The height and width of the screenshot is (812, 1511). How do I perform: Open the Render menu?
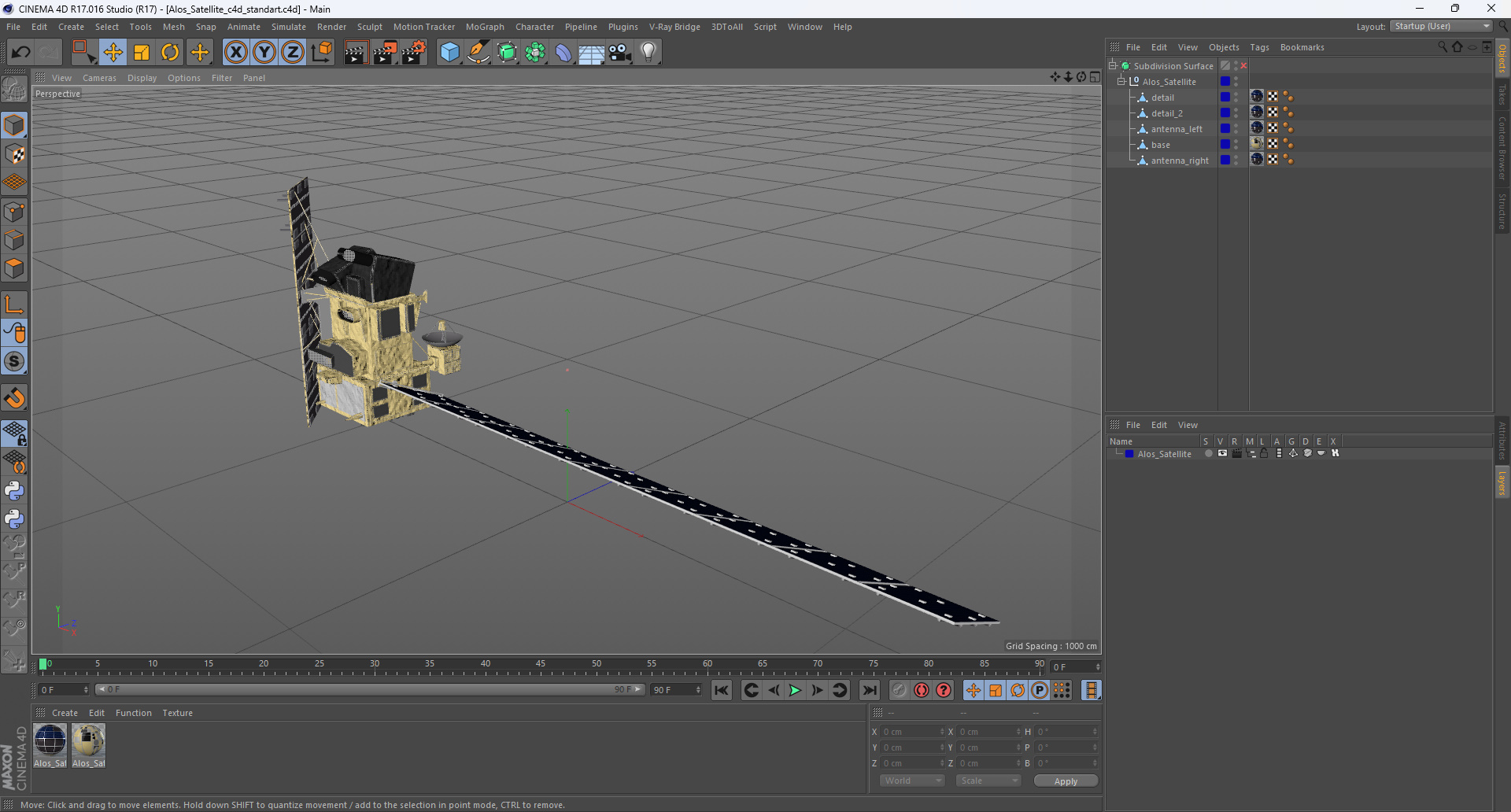(x=331, y=27)
